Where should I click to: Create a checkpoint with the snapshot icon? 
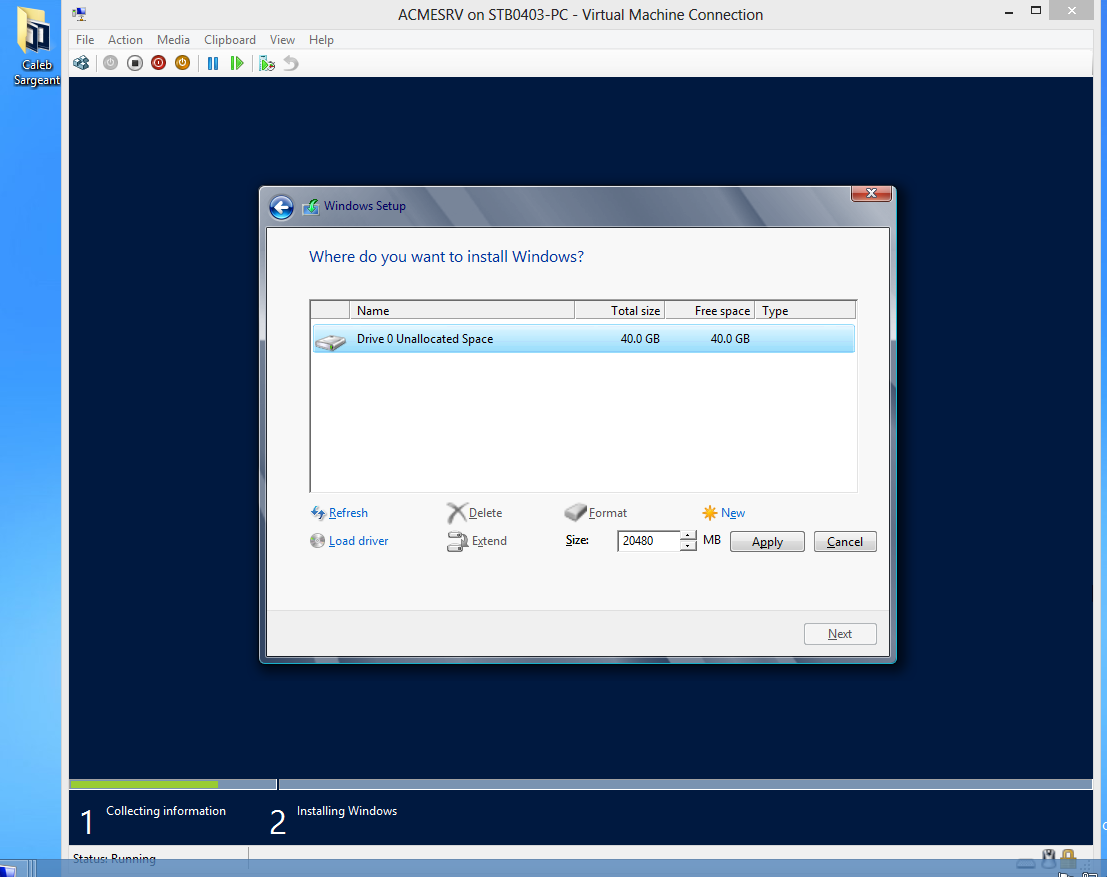tap(267, 63)
